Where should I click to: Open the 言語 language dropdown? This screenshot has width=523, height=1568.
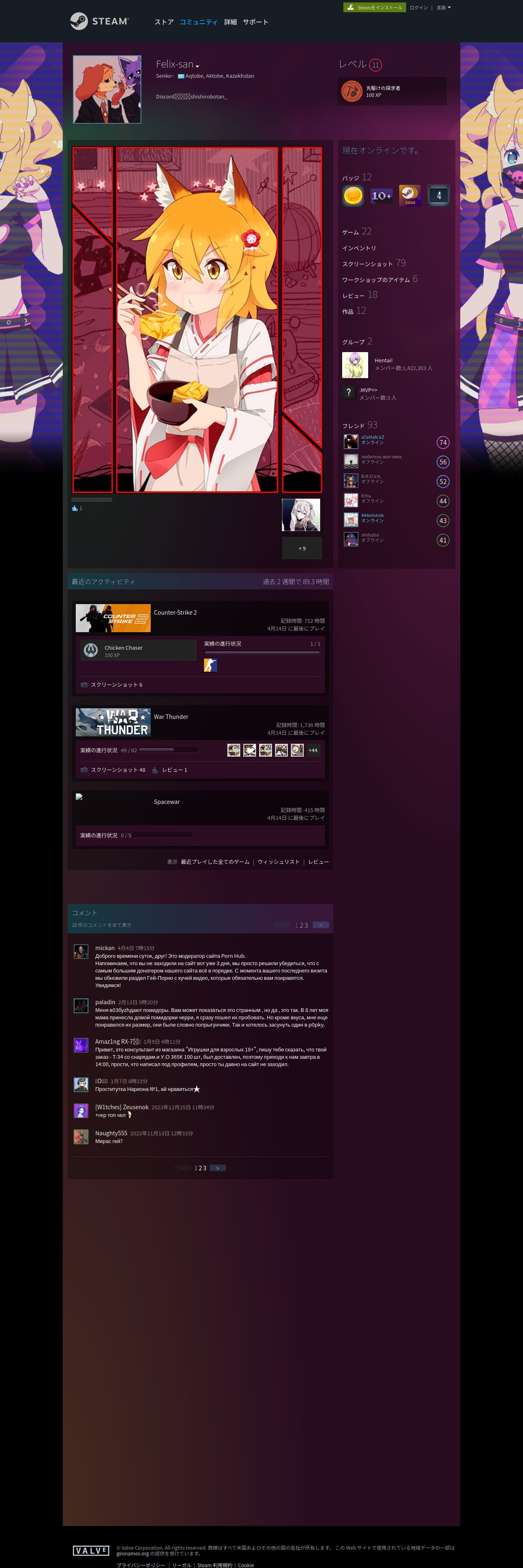click(444, 8)
